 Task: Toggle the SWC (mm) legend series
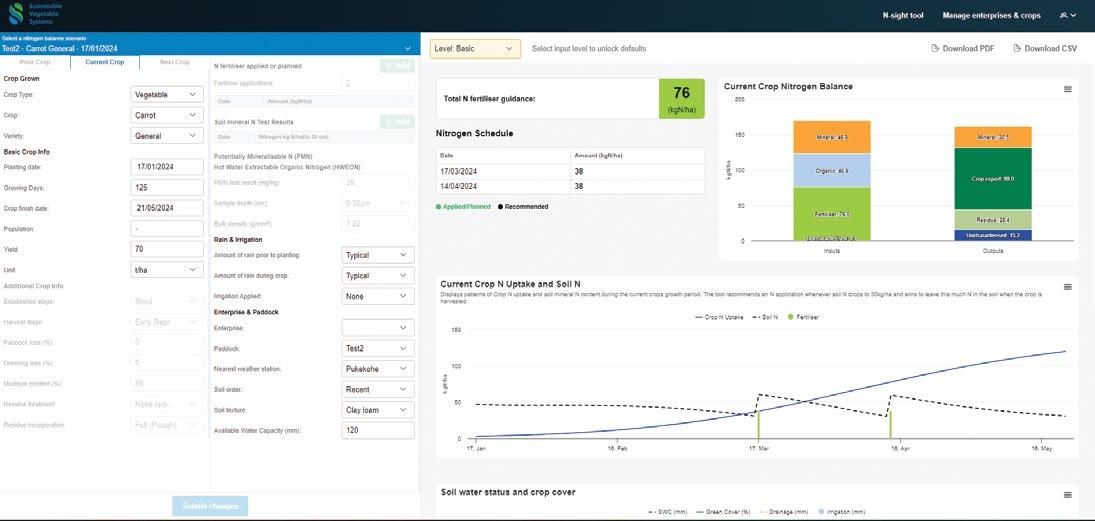(x=667, y=512)
